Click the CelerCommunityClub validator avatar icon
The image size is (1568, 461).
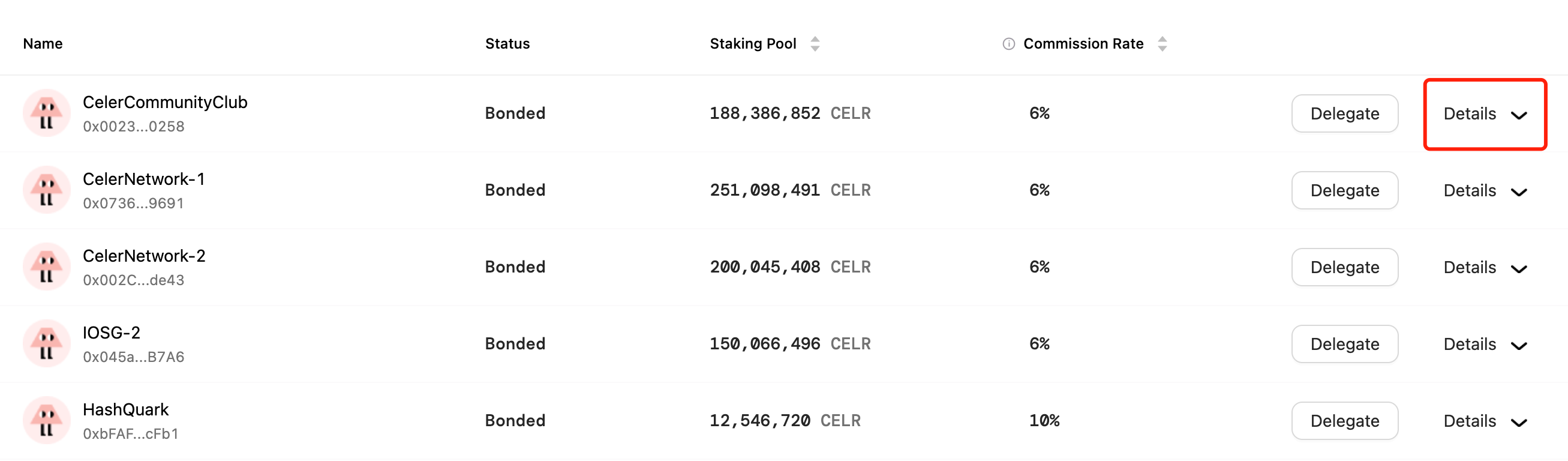click(x=47, y=113)
